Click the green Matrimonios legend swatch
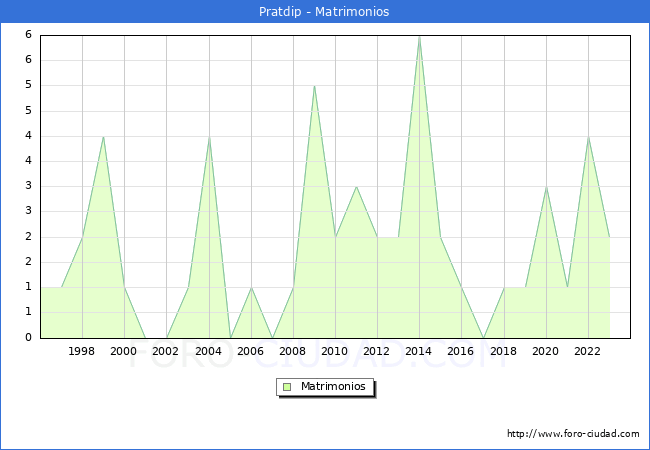 tap(287, 387)
